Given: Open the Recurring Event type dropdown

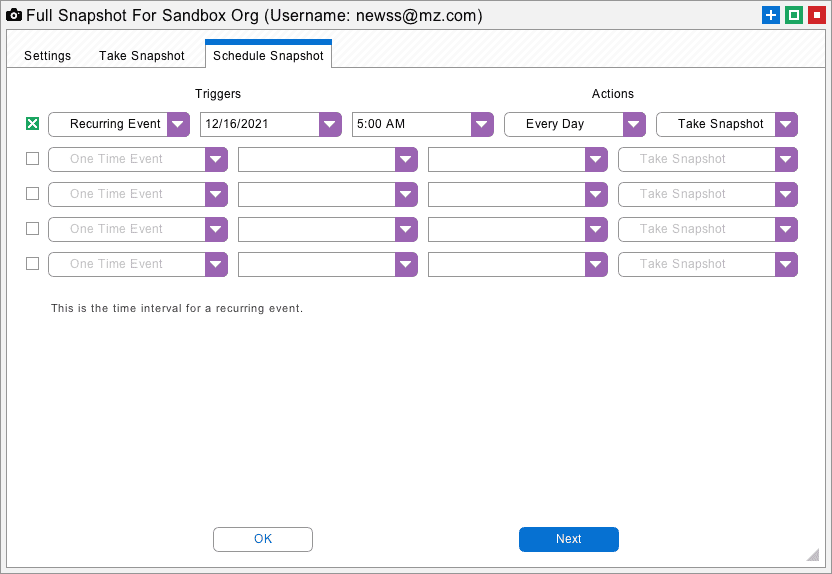Looking at the screenshot, I should (178, 124).
